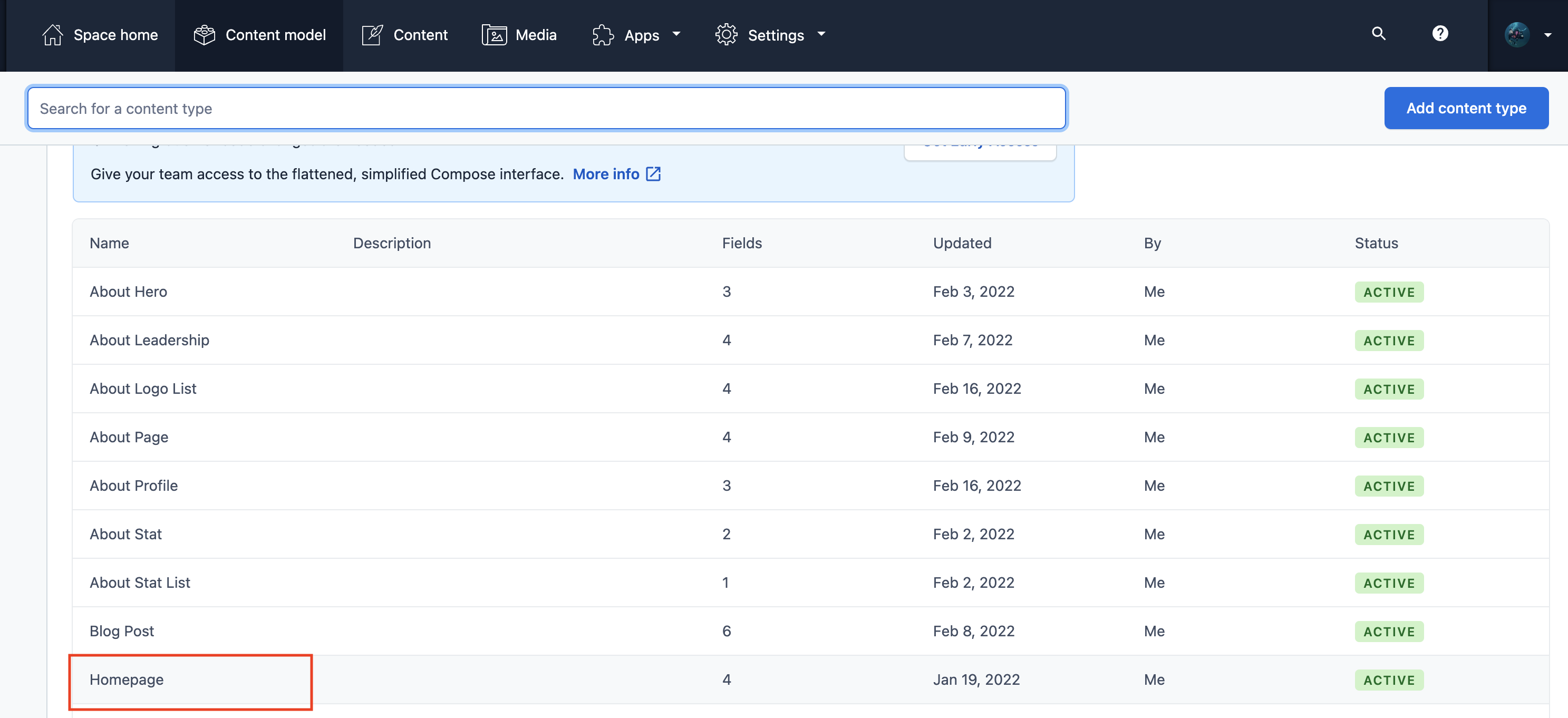1568x718 pixels.
Task: Click the Content pencil-edit icon
Action: pyautogui.click(x=372, y=35)
